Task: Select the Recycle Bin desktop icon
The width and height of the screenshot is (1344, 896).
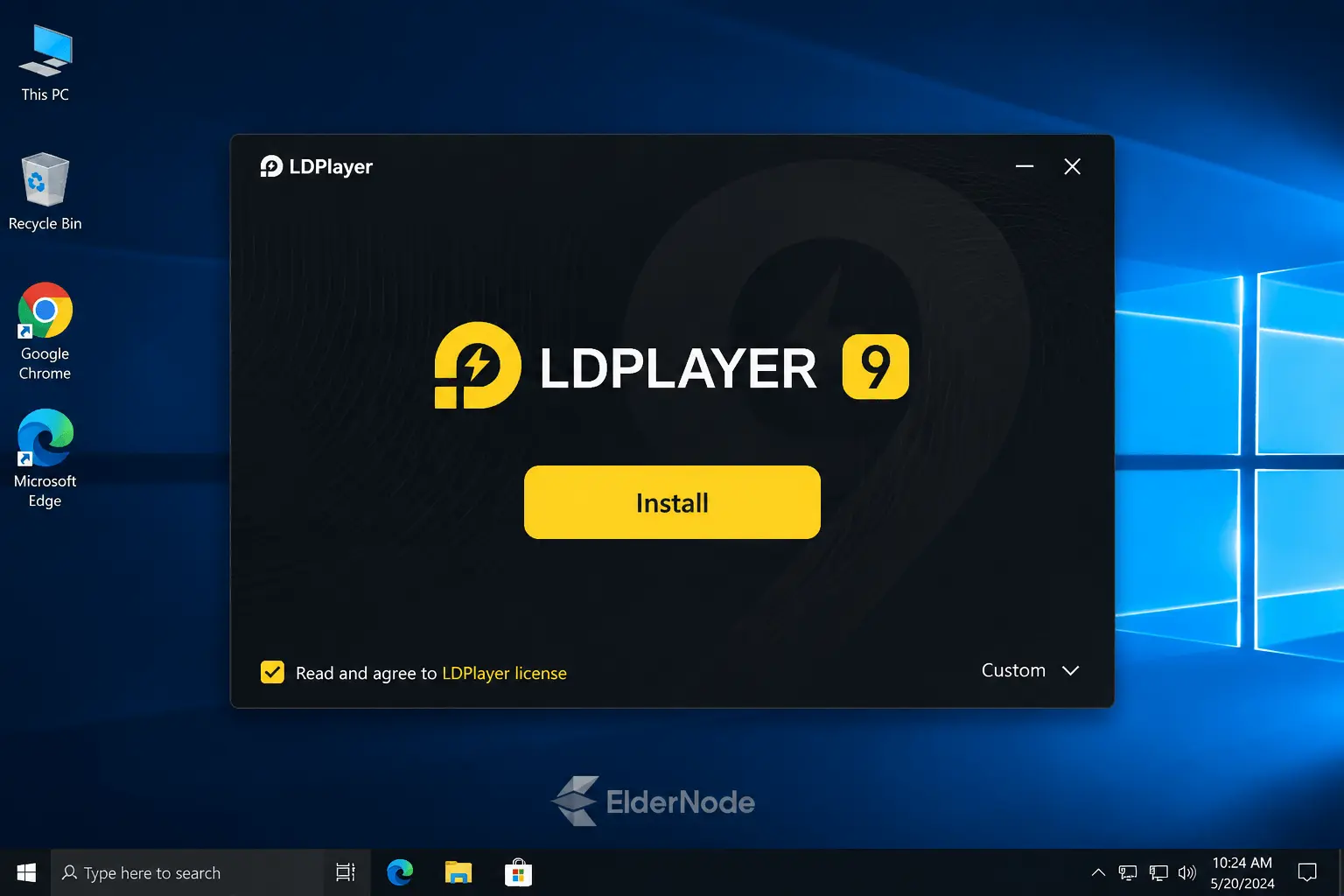Action: pos(45,192)
